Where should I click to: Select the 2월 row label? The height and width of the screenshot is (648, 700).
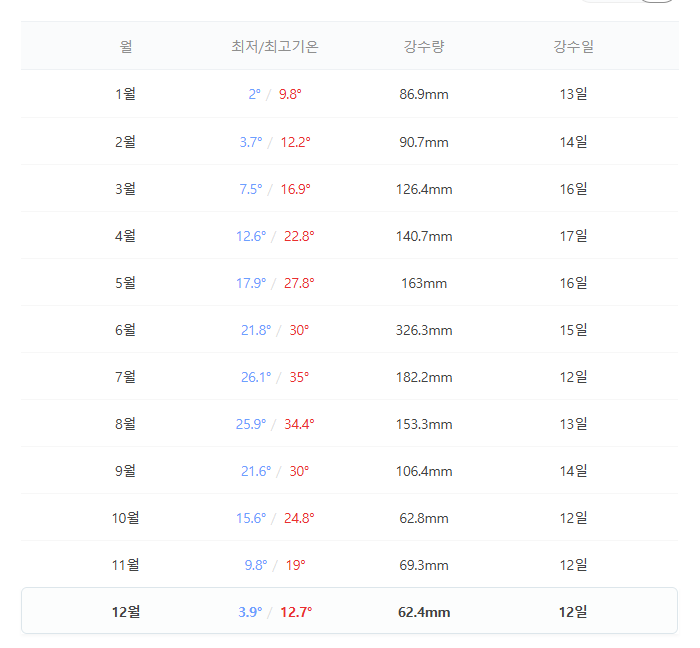[125, 142]
